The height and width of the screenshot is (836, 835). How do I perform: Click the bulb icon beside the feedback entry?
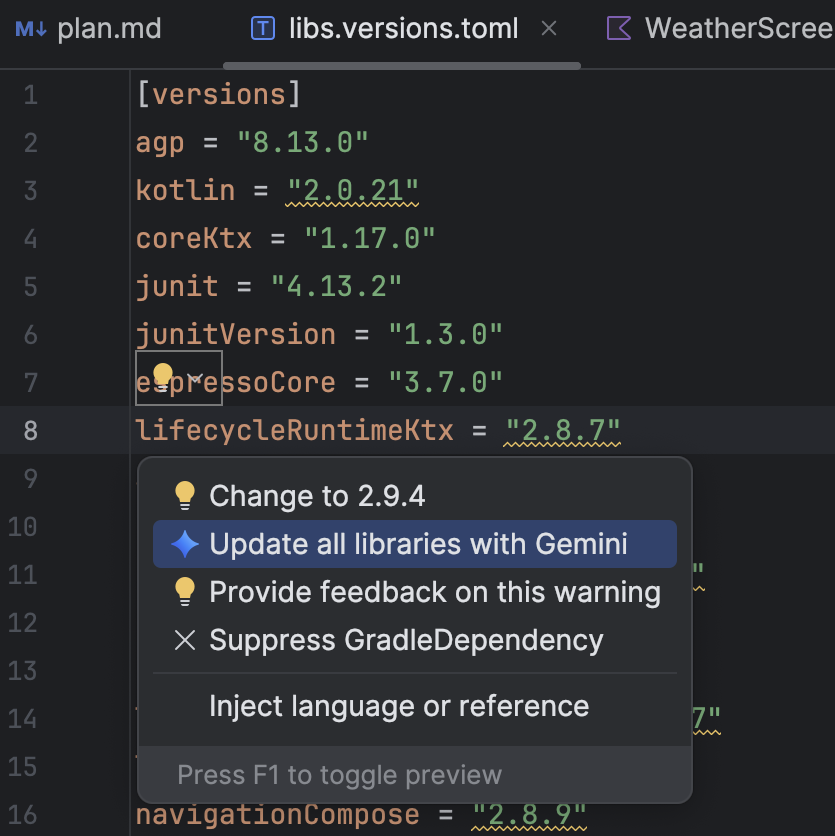(184, 591)
